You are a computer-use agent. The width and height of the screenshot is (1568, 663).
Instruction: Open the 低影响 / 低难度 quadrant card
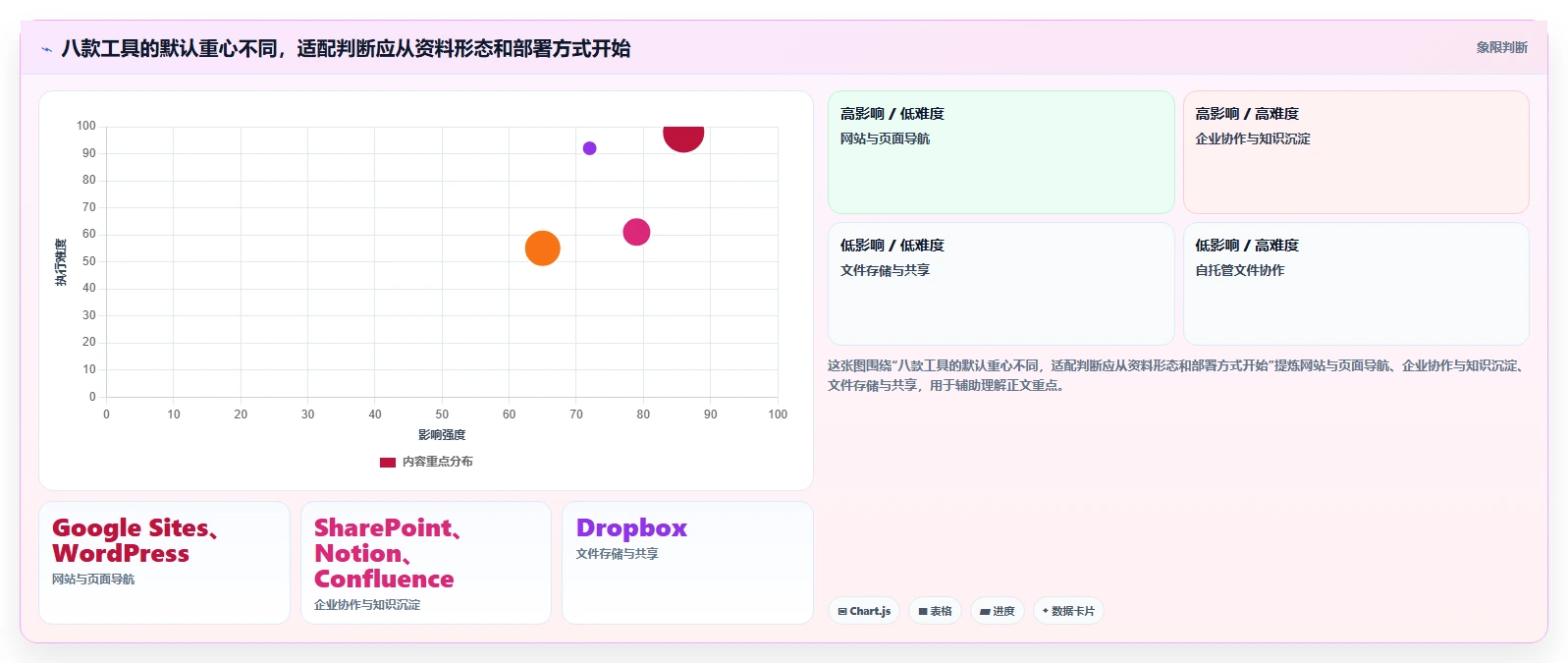[x=1000, y=284]
